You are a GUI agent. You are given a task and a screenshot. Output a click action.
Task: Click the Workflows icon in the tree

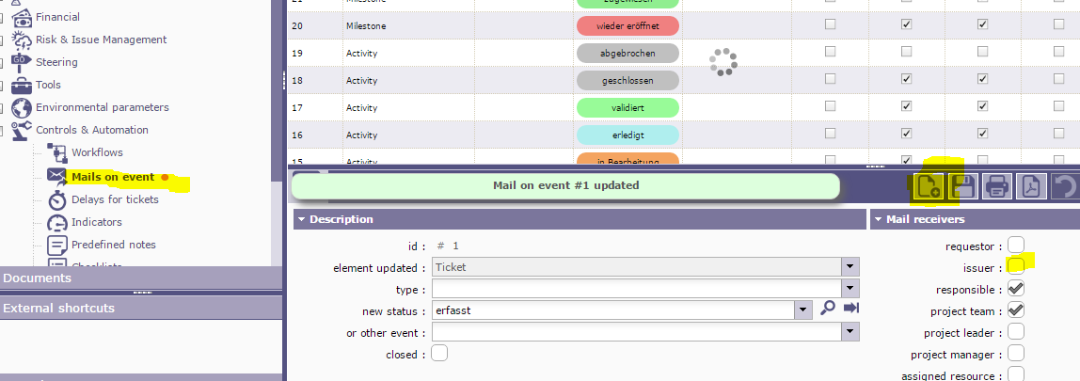pyautogui.click(x=56, y=152)
